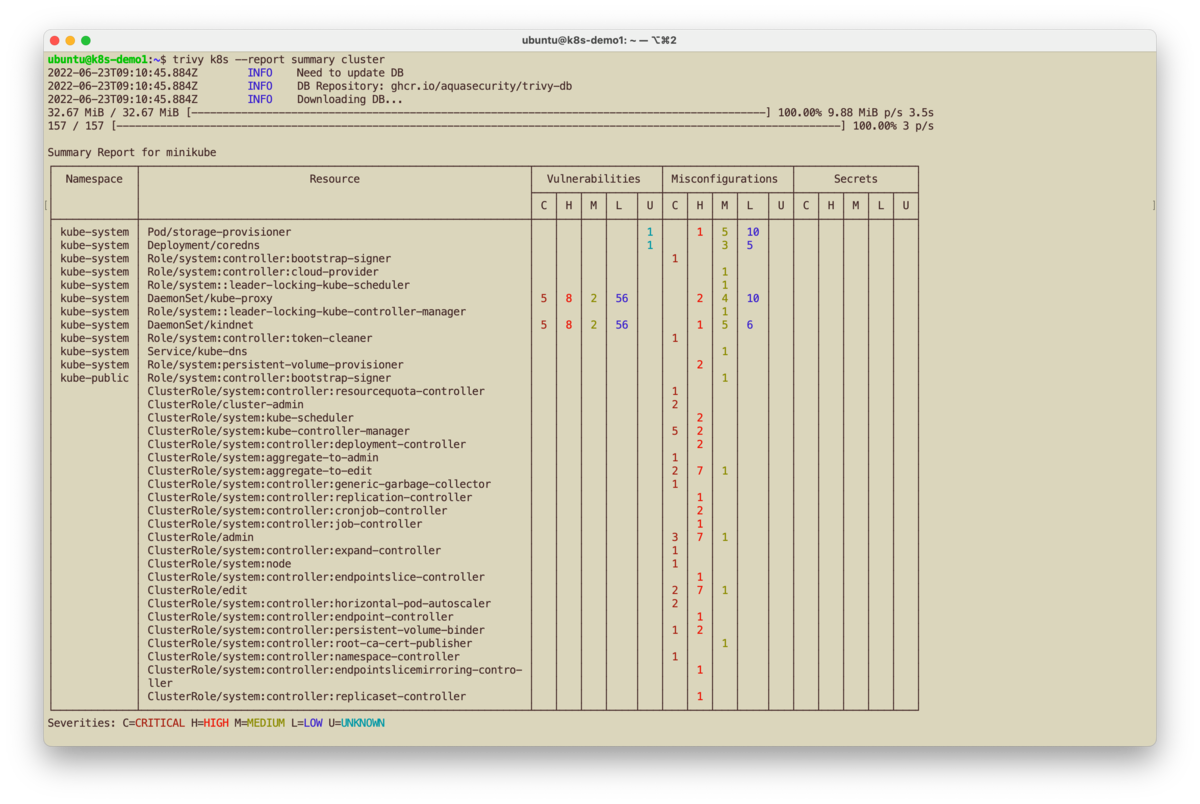This screenshot has height=804, width=1200.
Task: Click 'ClusterRole/system:controller:expand-controller' row
Action: (x=294, y=550)
